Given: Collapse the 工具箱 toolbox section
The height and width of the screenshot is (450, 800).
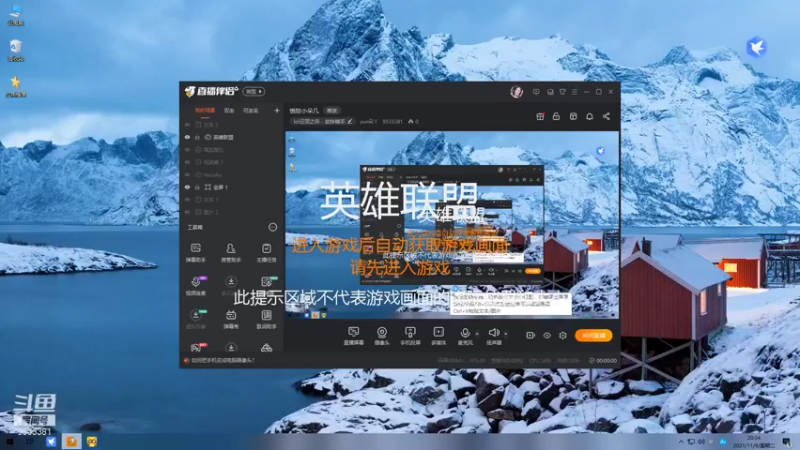Looking at the screenshot, I should 272,227.
